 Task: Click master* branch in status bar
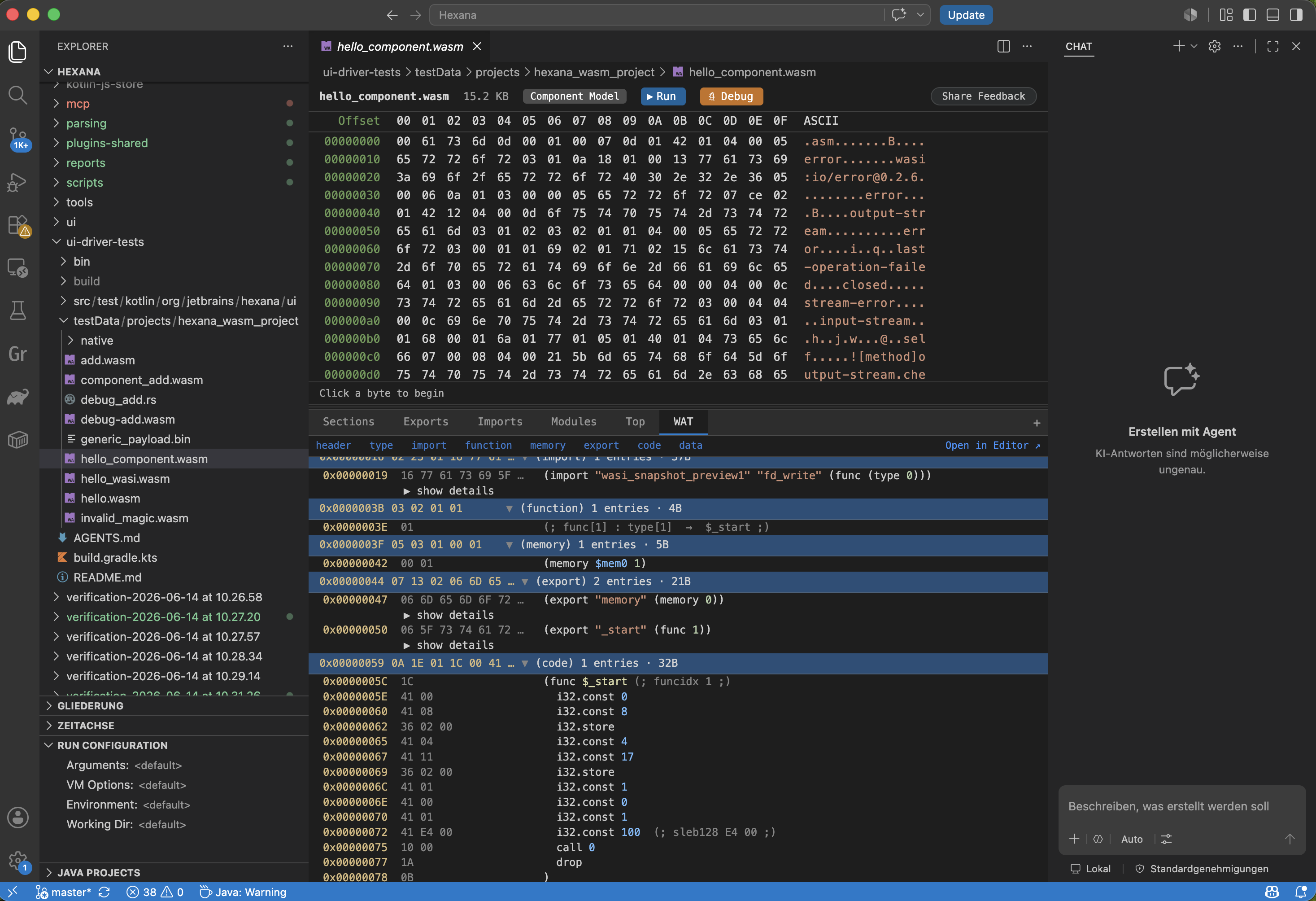click(x=63, y=892)
